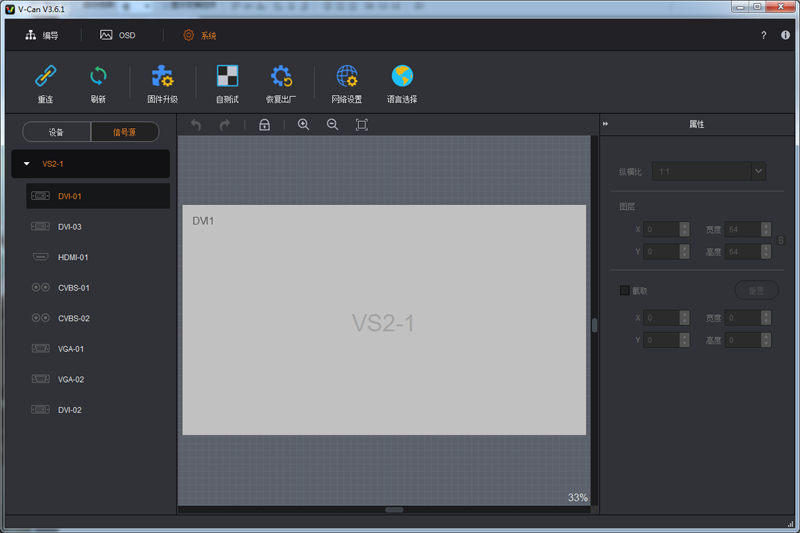The image size is (800, 533).
Task: Enable the 截取 crop checkbox
Action: click(625, 290)
